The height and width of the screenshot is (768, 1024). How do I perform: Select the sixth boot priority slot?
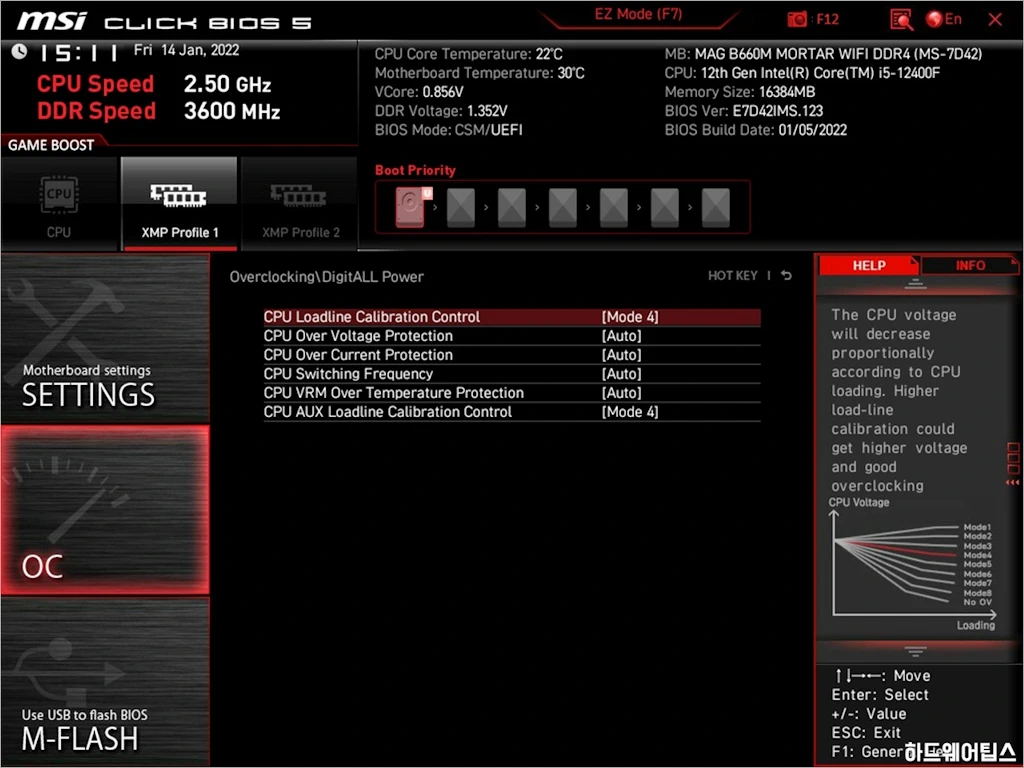pyautogui.click(x=664, y=207)
